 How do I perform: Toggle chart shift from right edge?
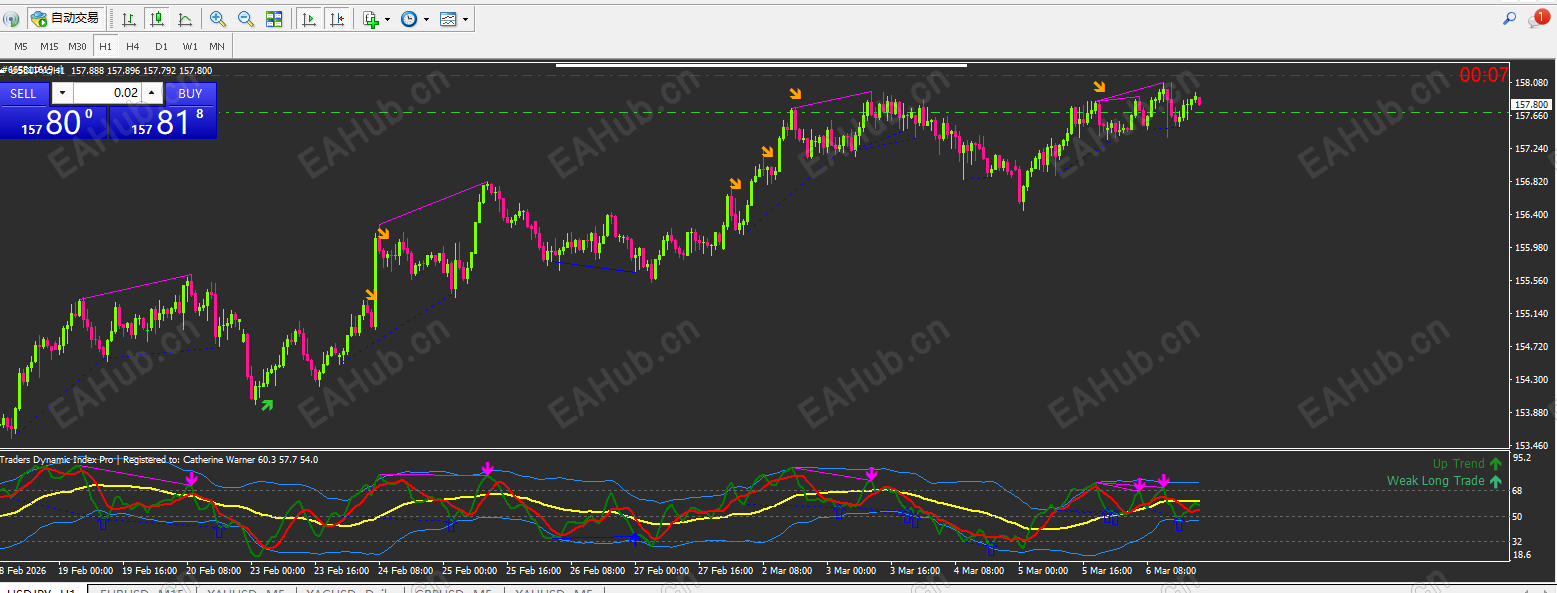point(338,18)
